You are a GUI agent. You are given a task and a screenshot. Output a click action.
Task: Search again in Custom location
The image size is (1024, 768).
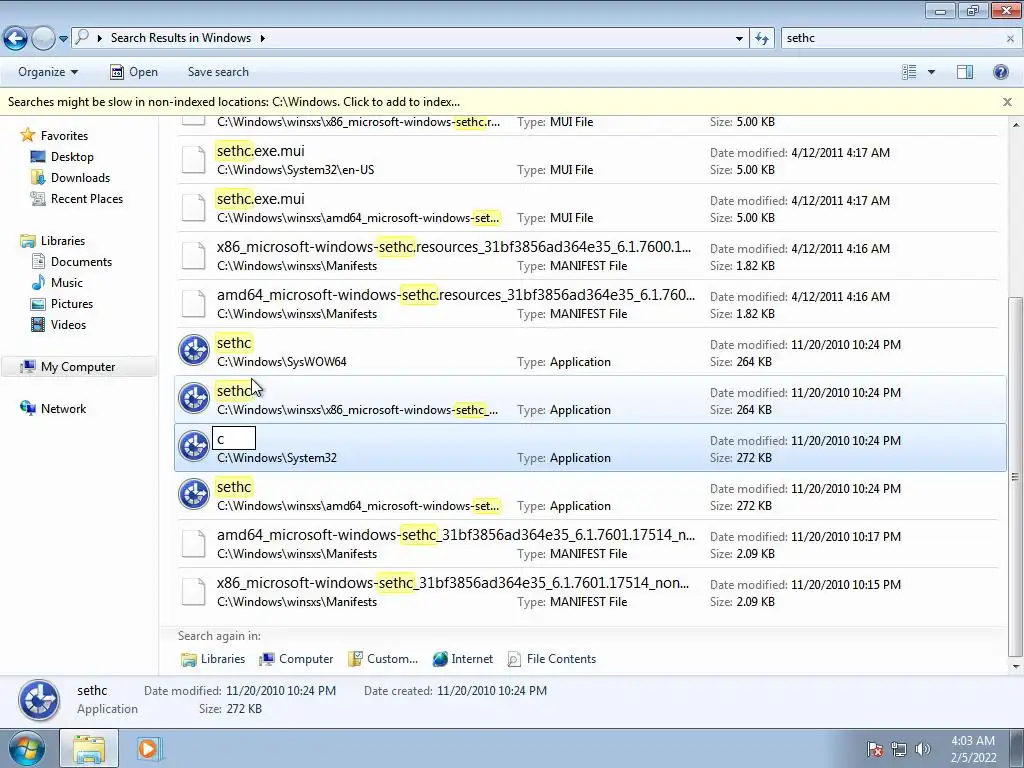[x=383, y=659]
